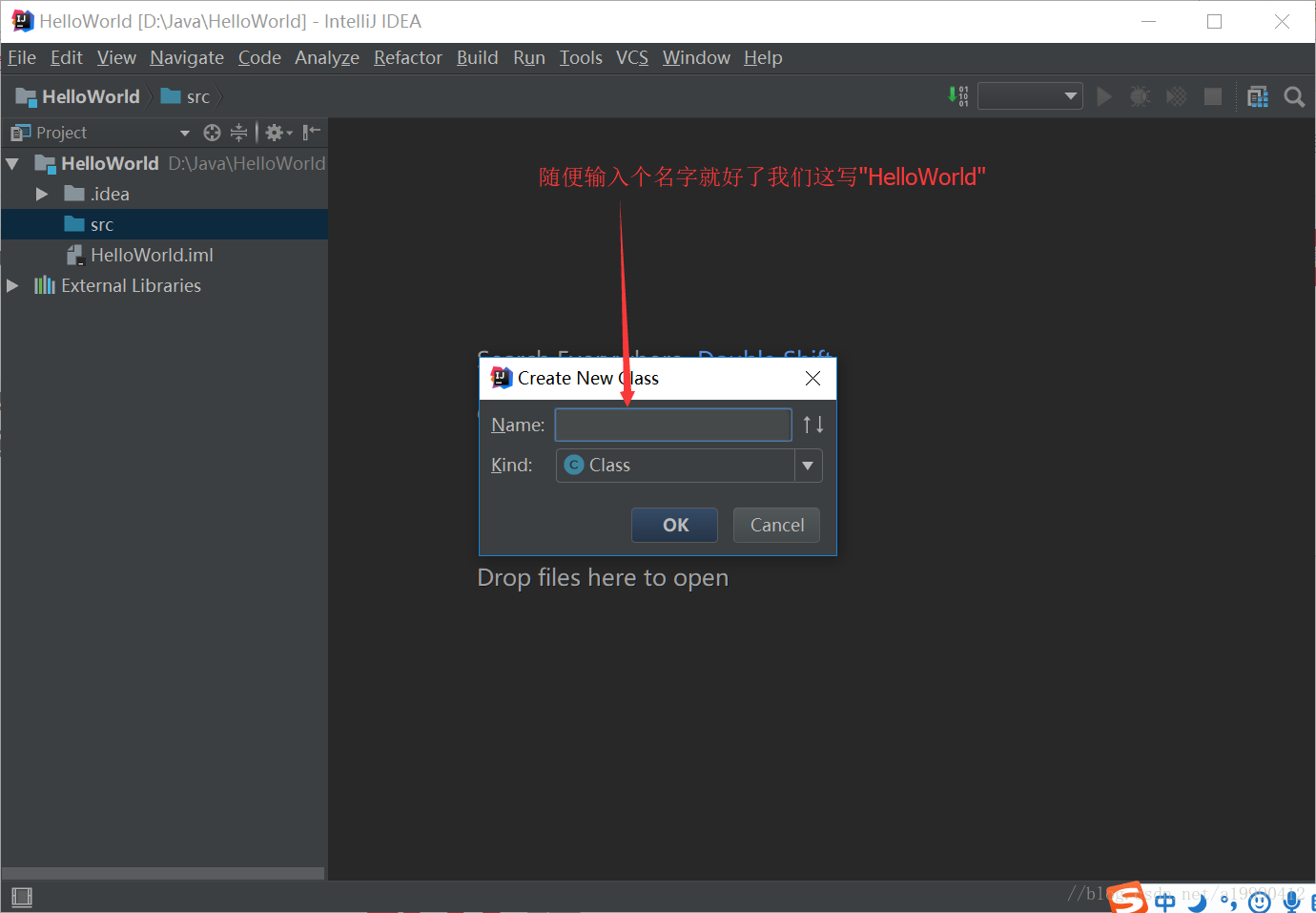Open the Project view selector dropdown
This screenshot has width=1316, height=913.
click(185, 133)
